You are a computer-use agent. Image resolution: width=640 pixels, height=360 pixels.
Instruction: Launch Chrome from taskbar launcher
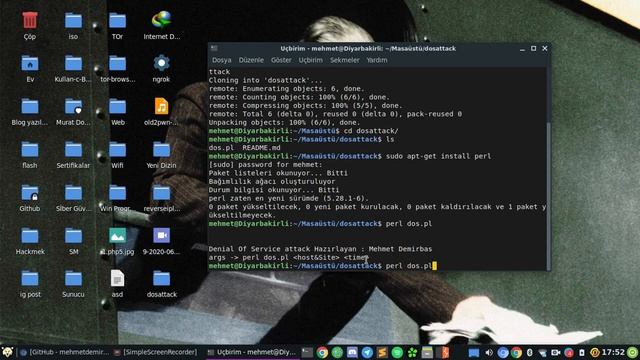coord(322,352)
